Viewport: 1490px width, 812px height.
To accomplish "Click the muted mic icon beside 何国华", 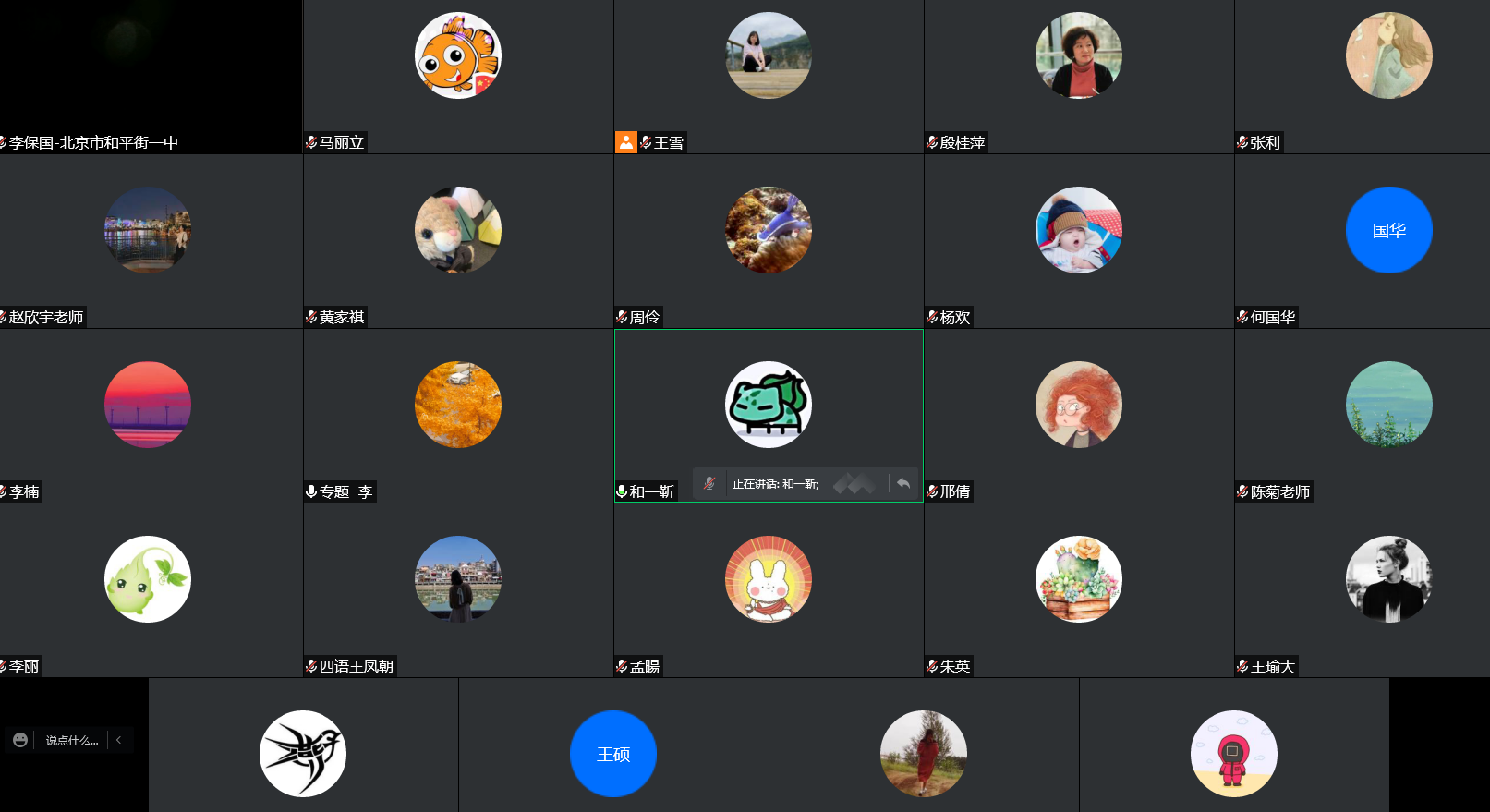I will coord(1243,317).
